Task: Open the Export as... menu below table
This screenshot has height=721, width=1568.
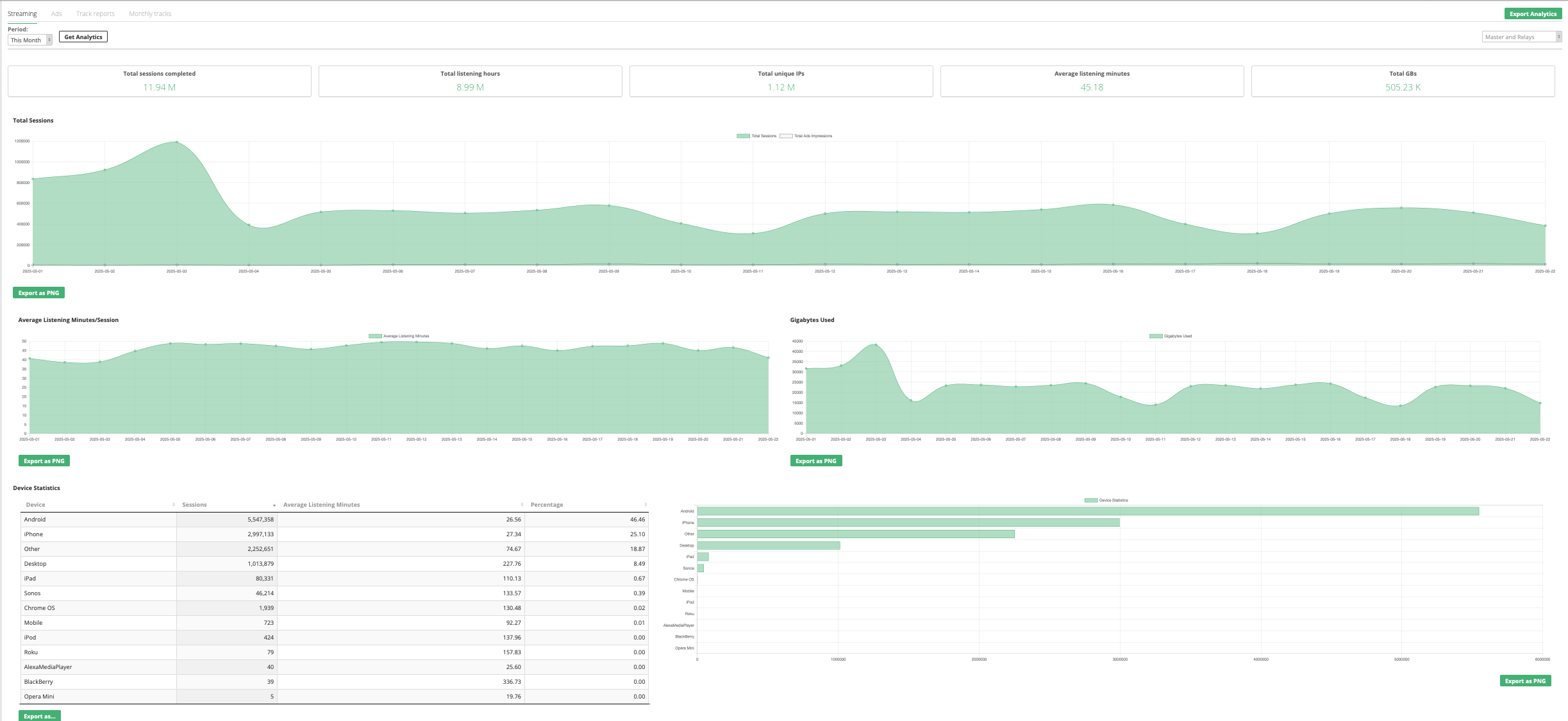Action: [39, 716]
